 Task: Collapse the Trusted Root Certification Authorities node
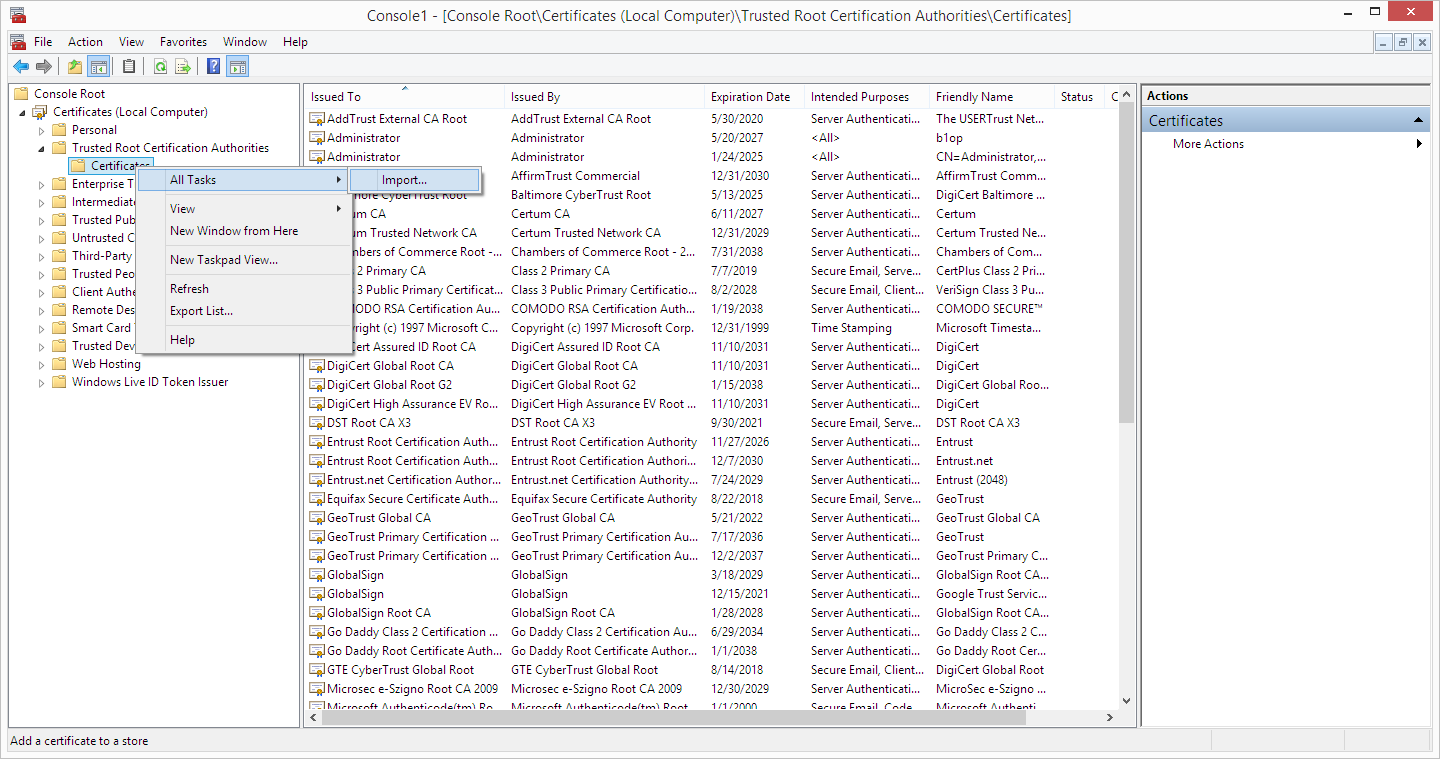pyautogui.click(x=42, y=148)
